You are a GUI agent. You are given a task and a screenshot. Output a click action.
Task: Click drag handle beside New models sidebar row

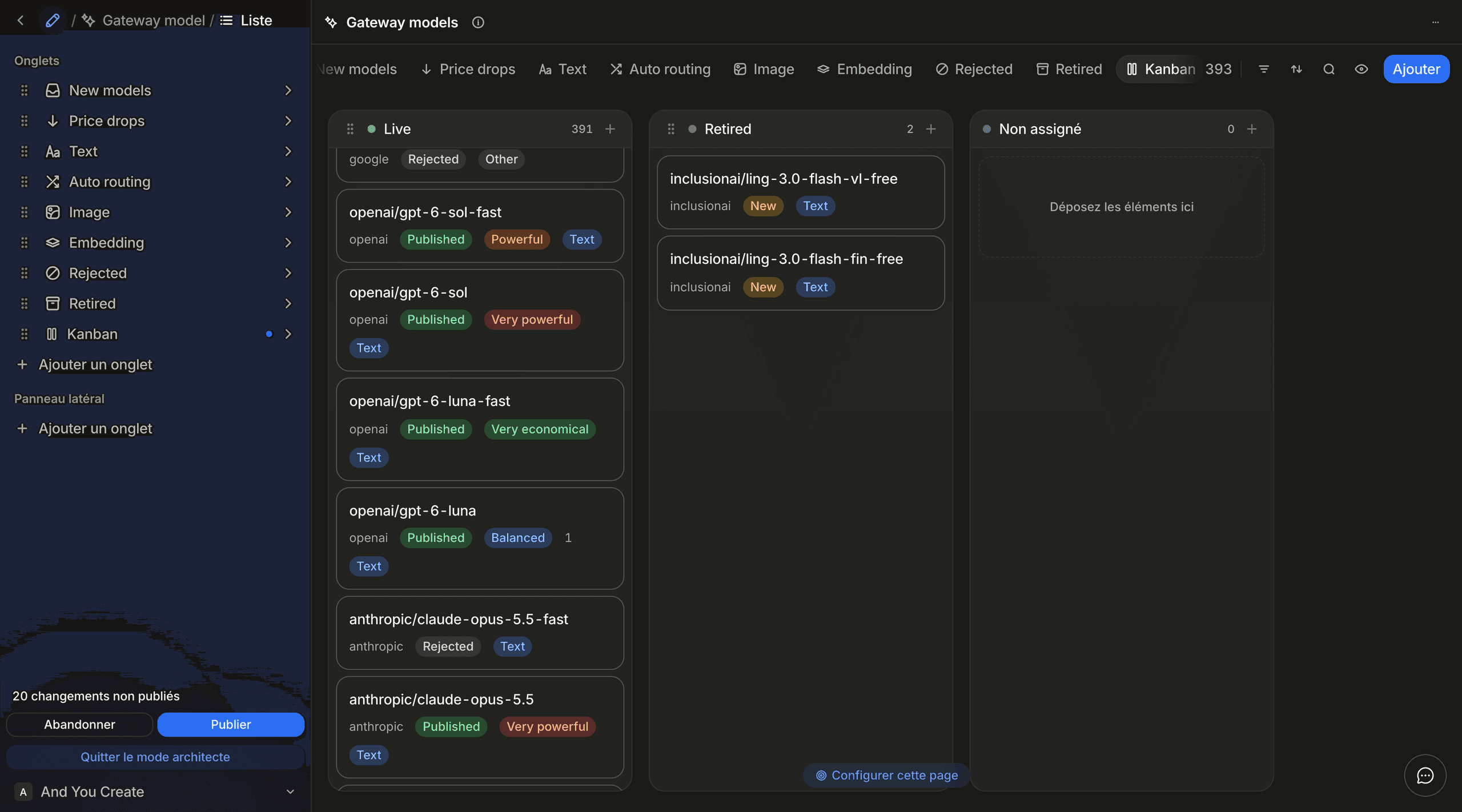(x=24, y=90)
